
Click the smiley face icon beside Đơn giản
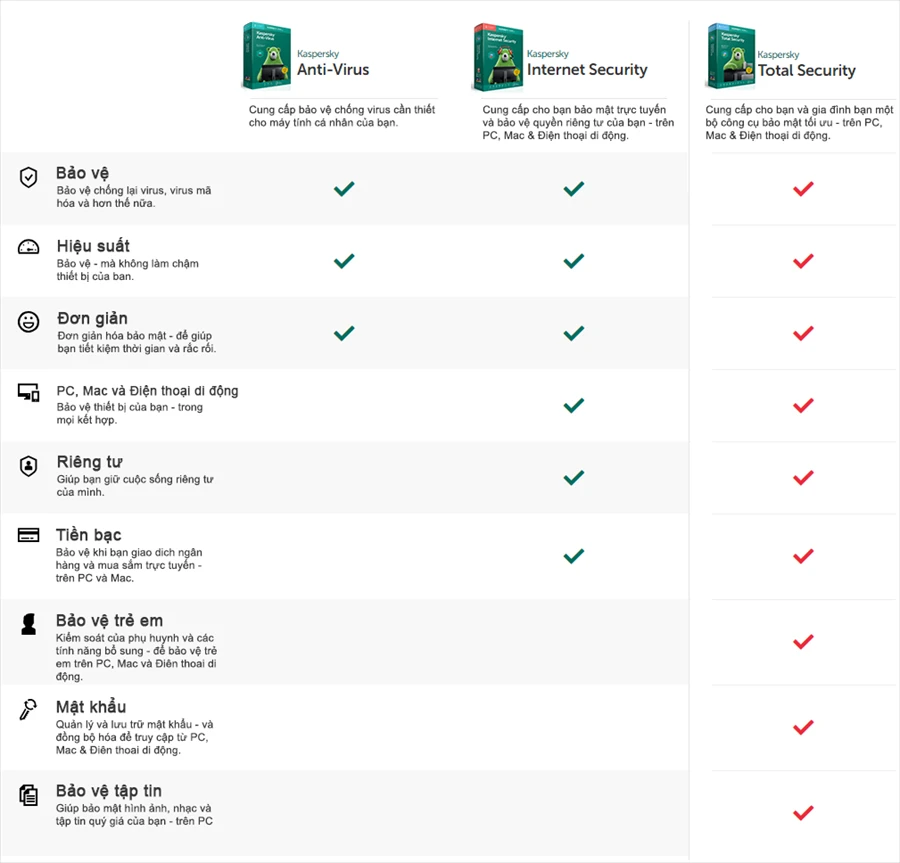click(28, 321)
